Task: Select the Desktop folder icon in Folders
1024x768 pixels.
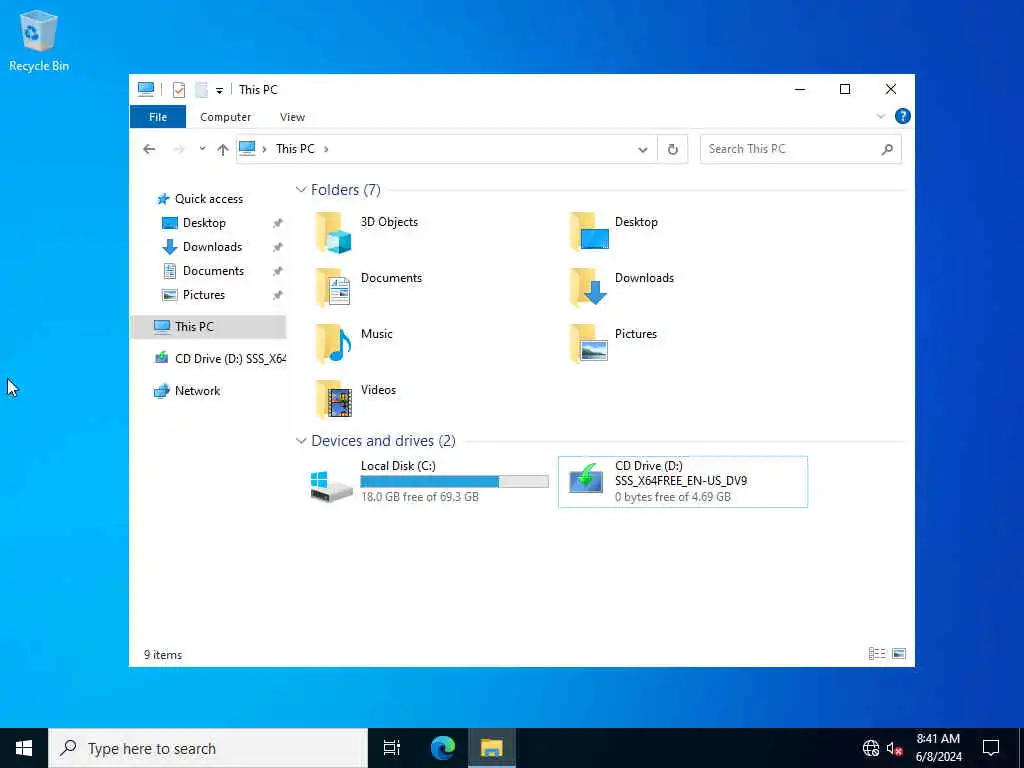Action: (x=588, y=231)
